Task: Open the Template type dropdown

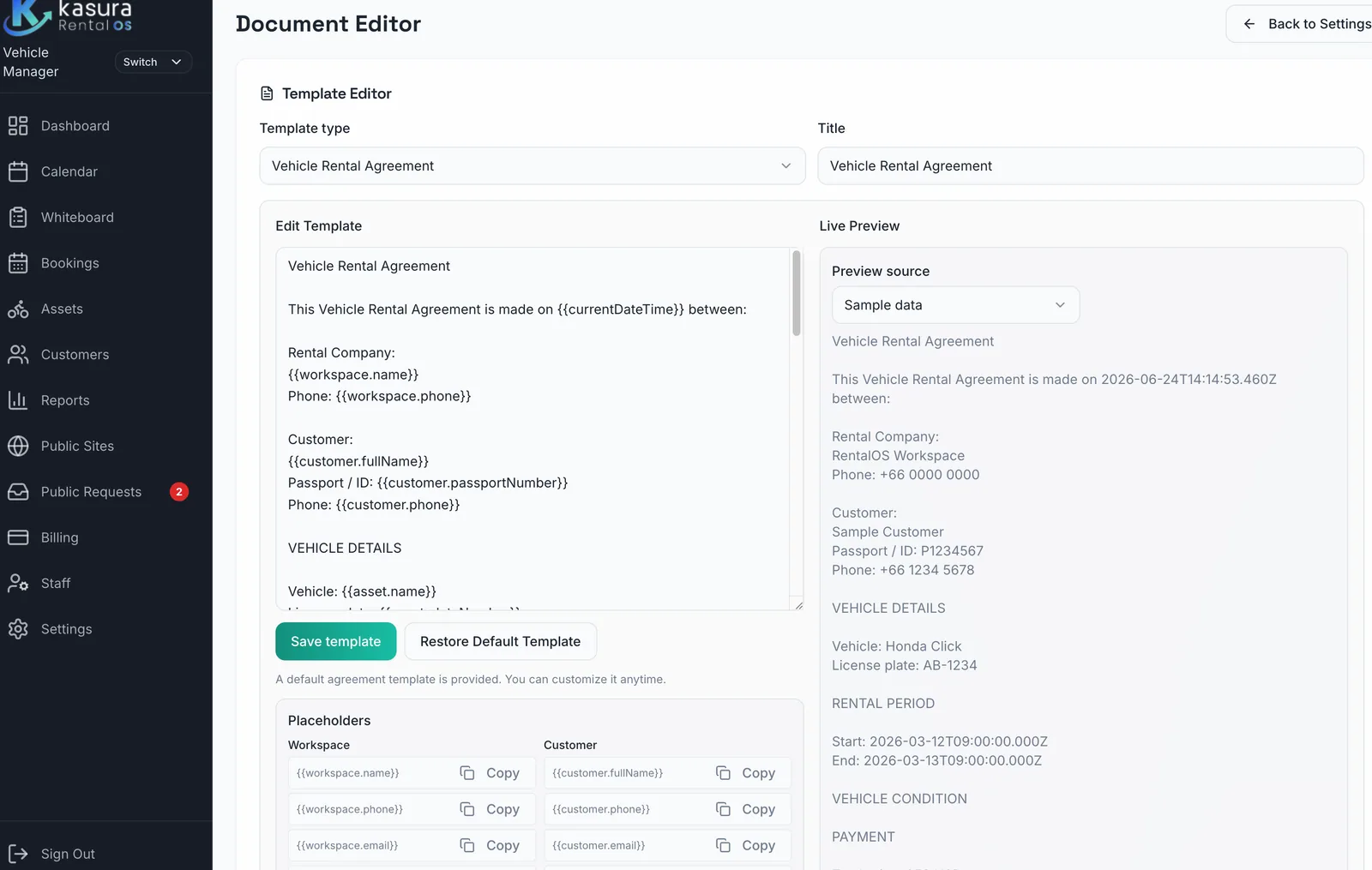Action: (x=533, y=165)
